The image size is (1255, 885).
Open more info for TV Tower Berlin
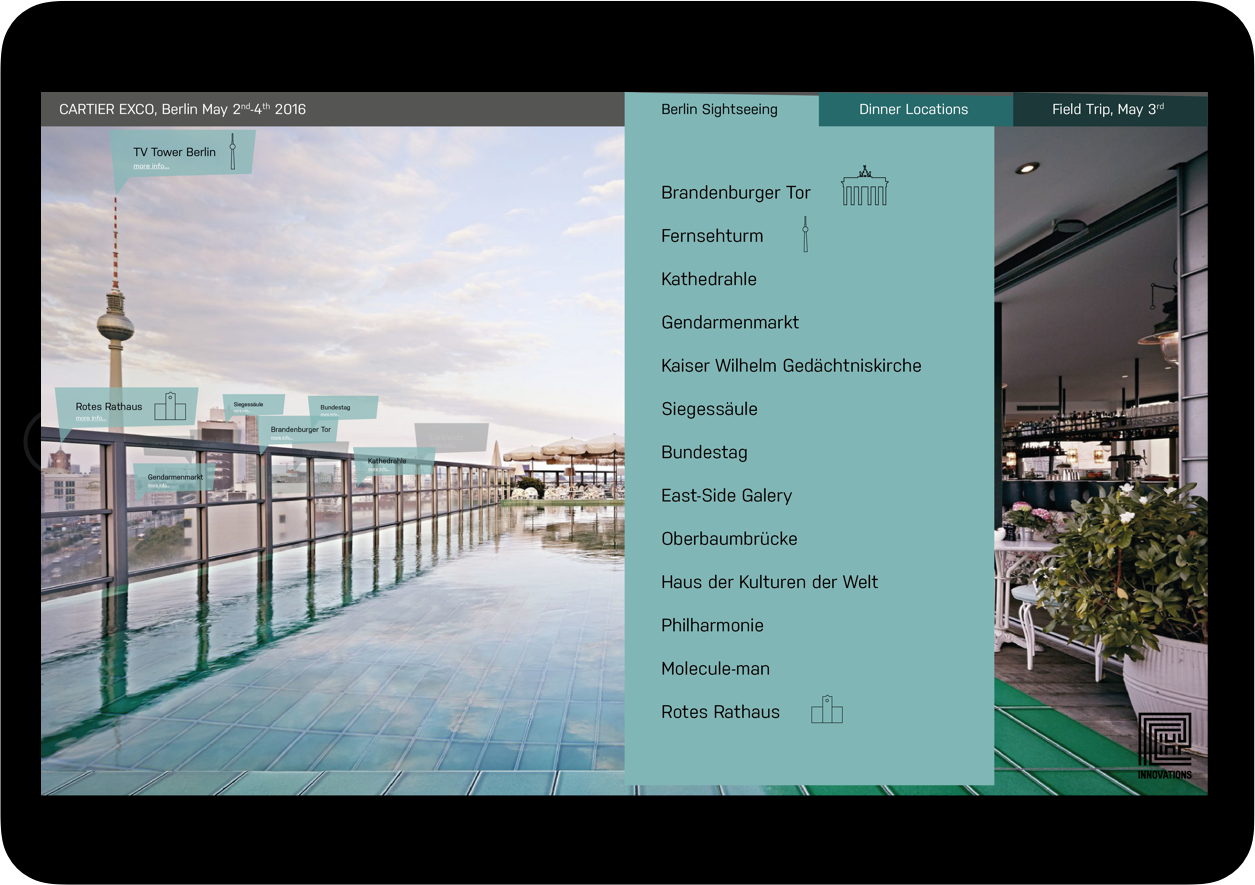[151, 166]
